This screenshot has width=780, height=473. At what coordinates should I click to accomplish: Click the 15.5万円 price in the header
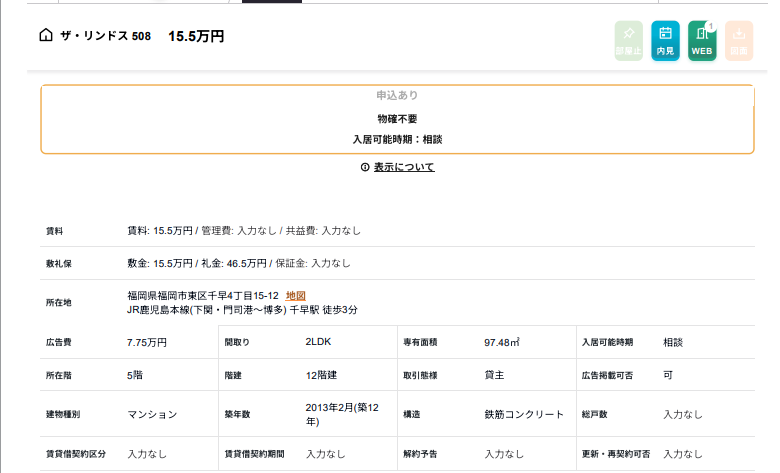196,36
